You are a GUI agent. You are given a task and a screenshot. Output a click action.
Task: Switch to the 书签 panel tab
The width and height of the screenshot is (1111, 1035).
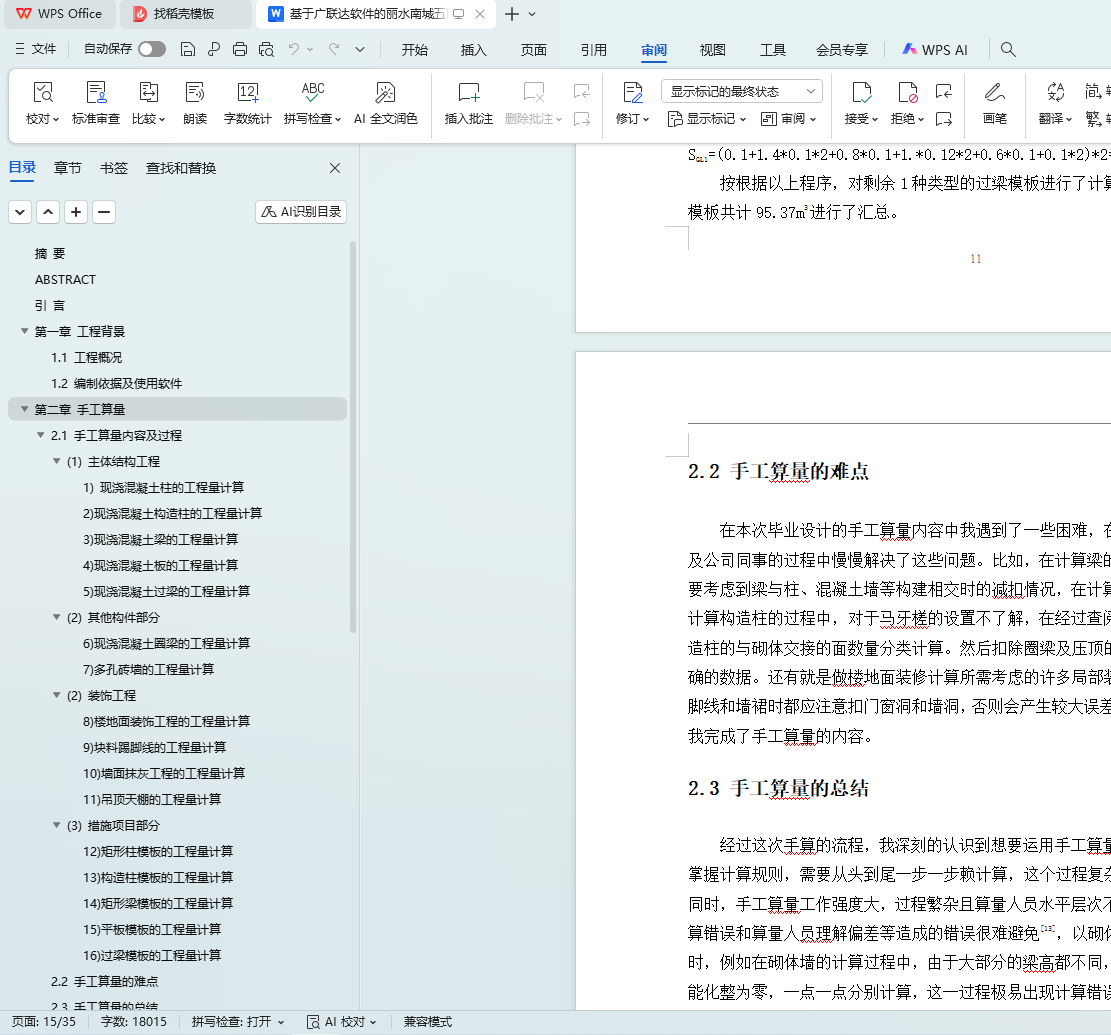click(114, 168)
